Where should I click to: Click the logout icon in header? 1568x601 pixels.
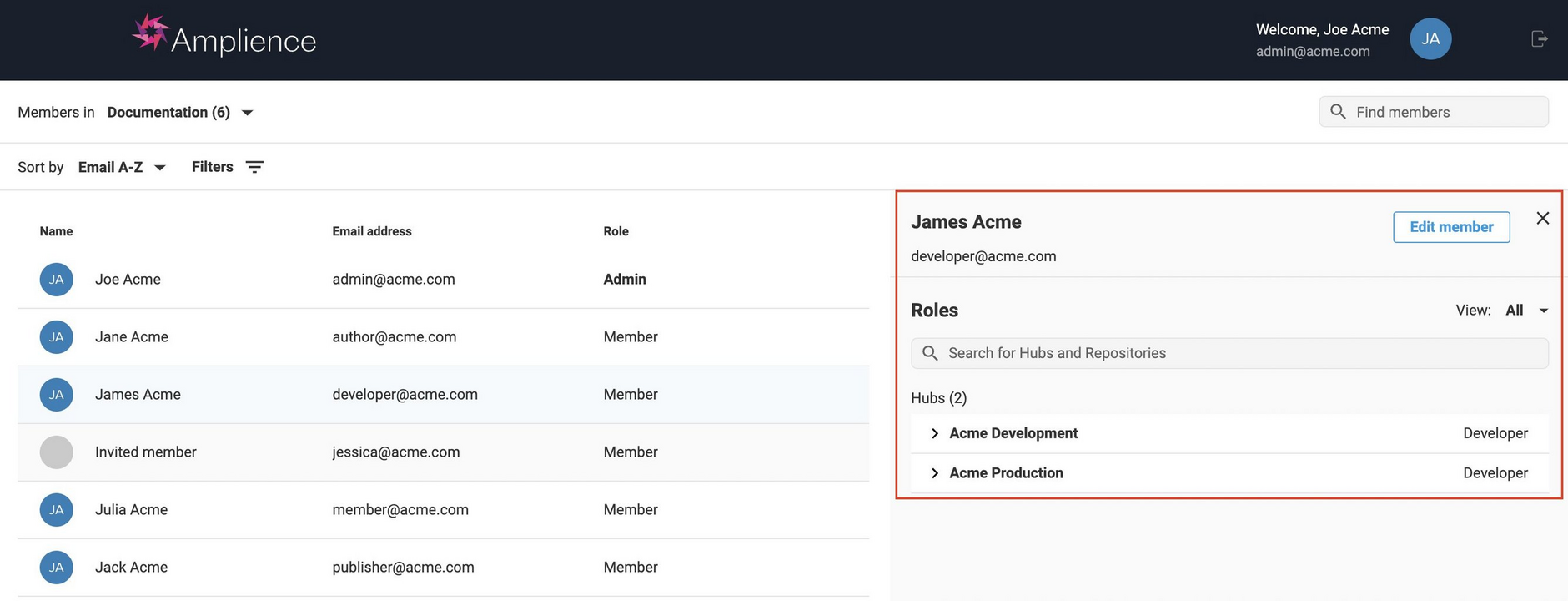coord(1540,39)
